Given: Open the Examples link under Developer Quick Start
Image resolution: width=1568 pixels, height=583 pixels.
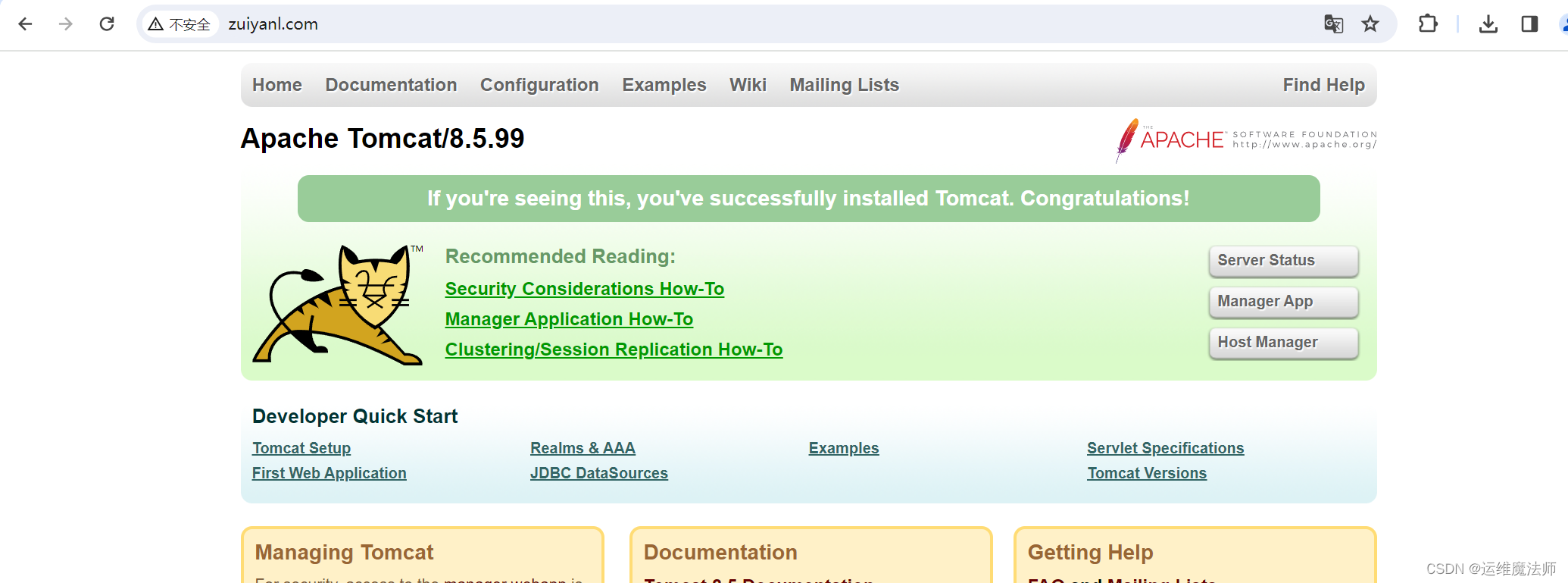Looking at the screenshot, I should click(x=844, y=448).
